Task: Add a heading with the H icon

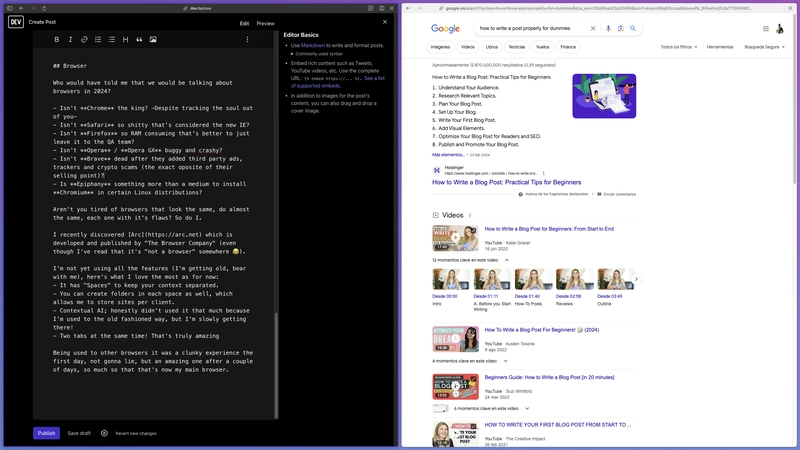Action: tap(125, 40)
